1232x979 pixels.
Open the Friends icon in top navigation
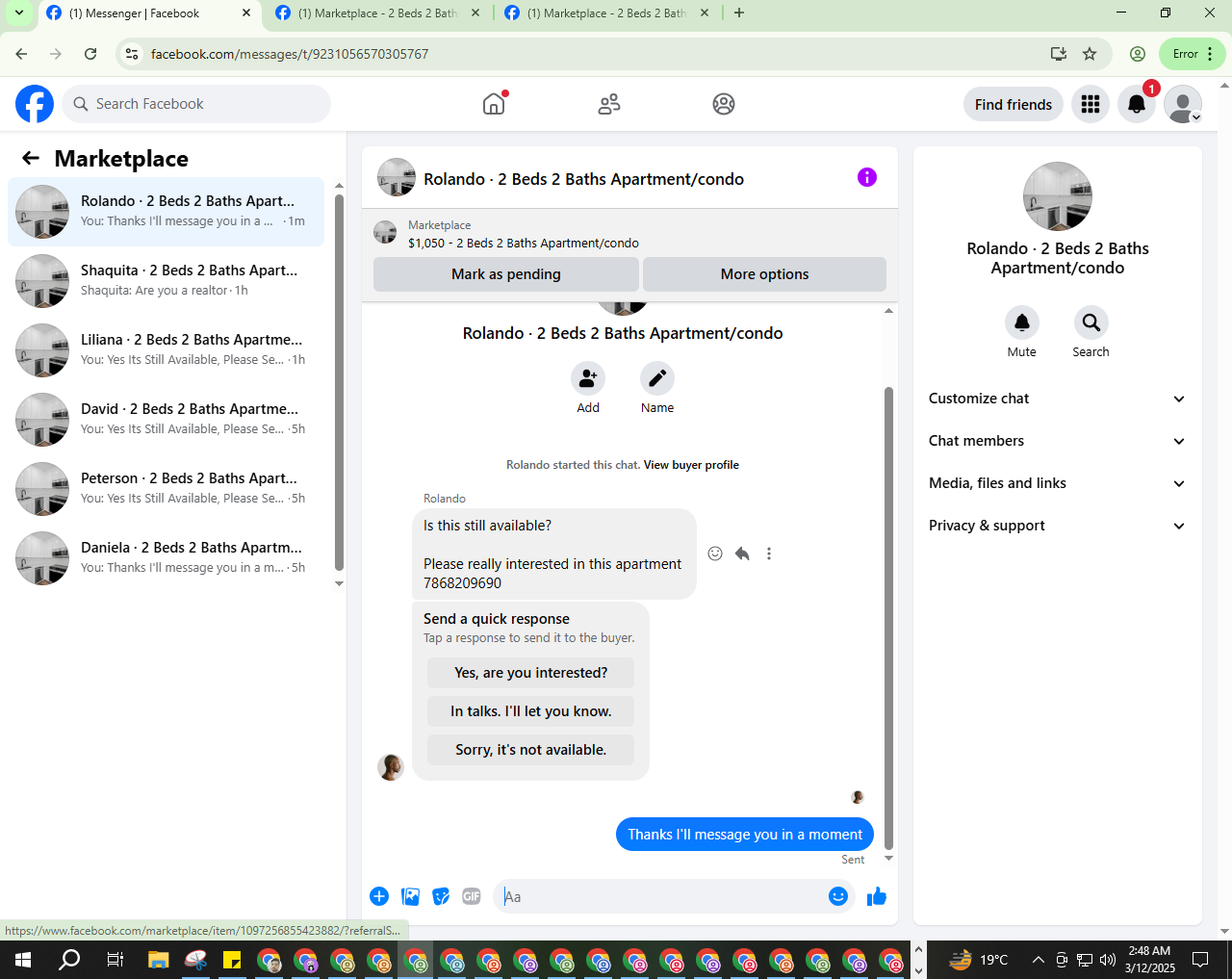[609, 104]
